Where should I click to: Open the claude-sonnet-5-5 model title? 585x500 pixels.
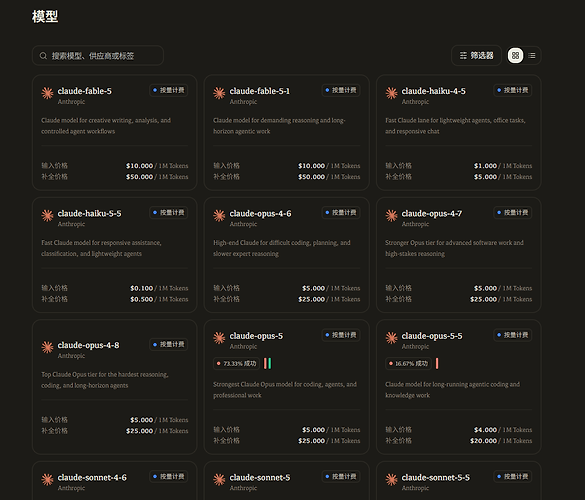435,478
